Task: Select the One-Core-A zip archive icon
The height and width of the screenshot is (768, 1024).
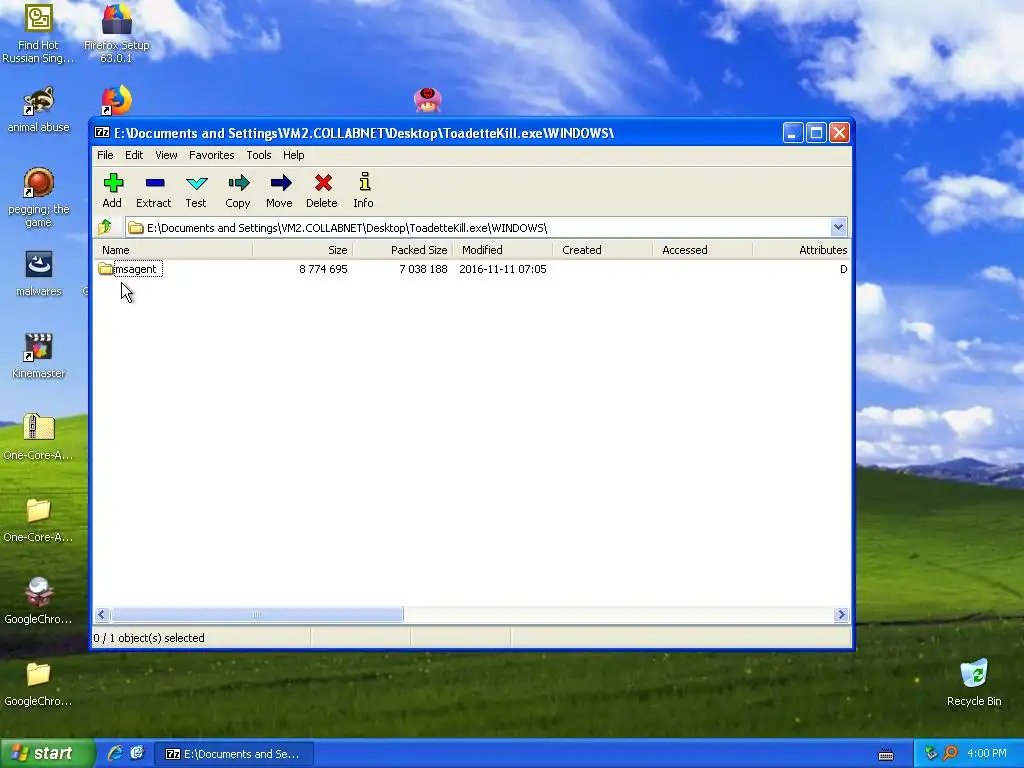Action: point(39,428)
